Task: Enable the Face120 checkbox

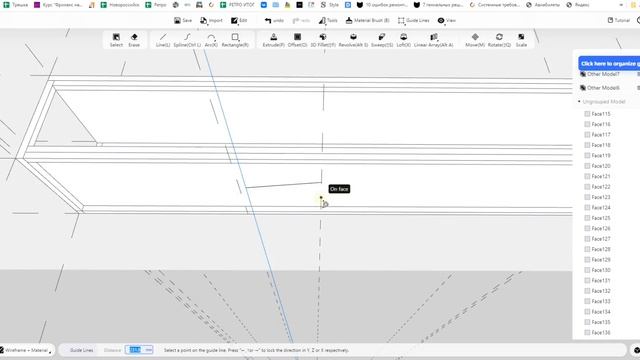Action: pyautogui.click(x=587, y=166)
